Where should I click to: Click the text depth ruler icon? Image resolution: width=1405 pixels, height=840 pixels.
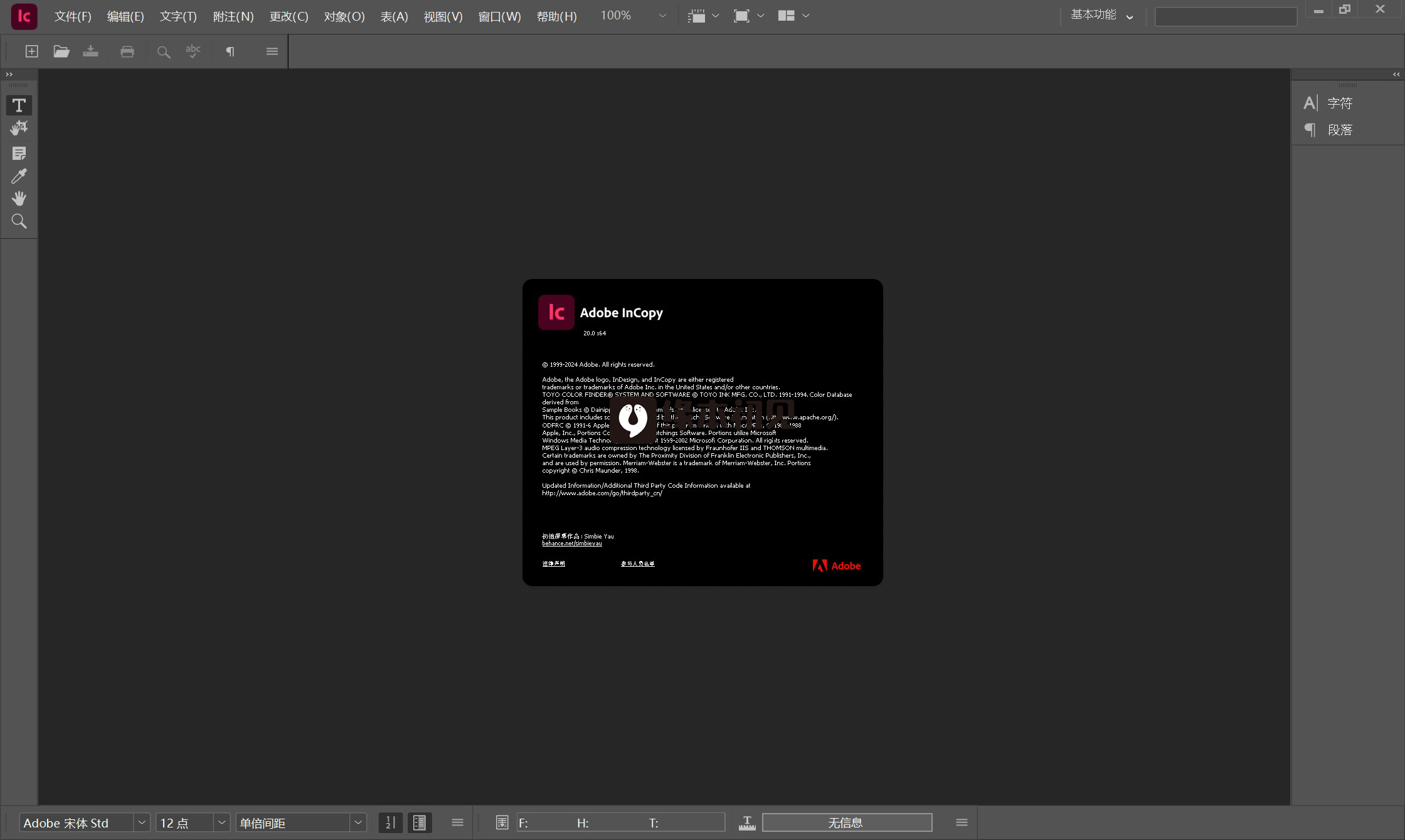[x=747, y=822]
